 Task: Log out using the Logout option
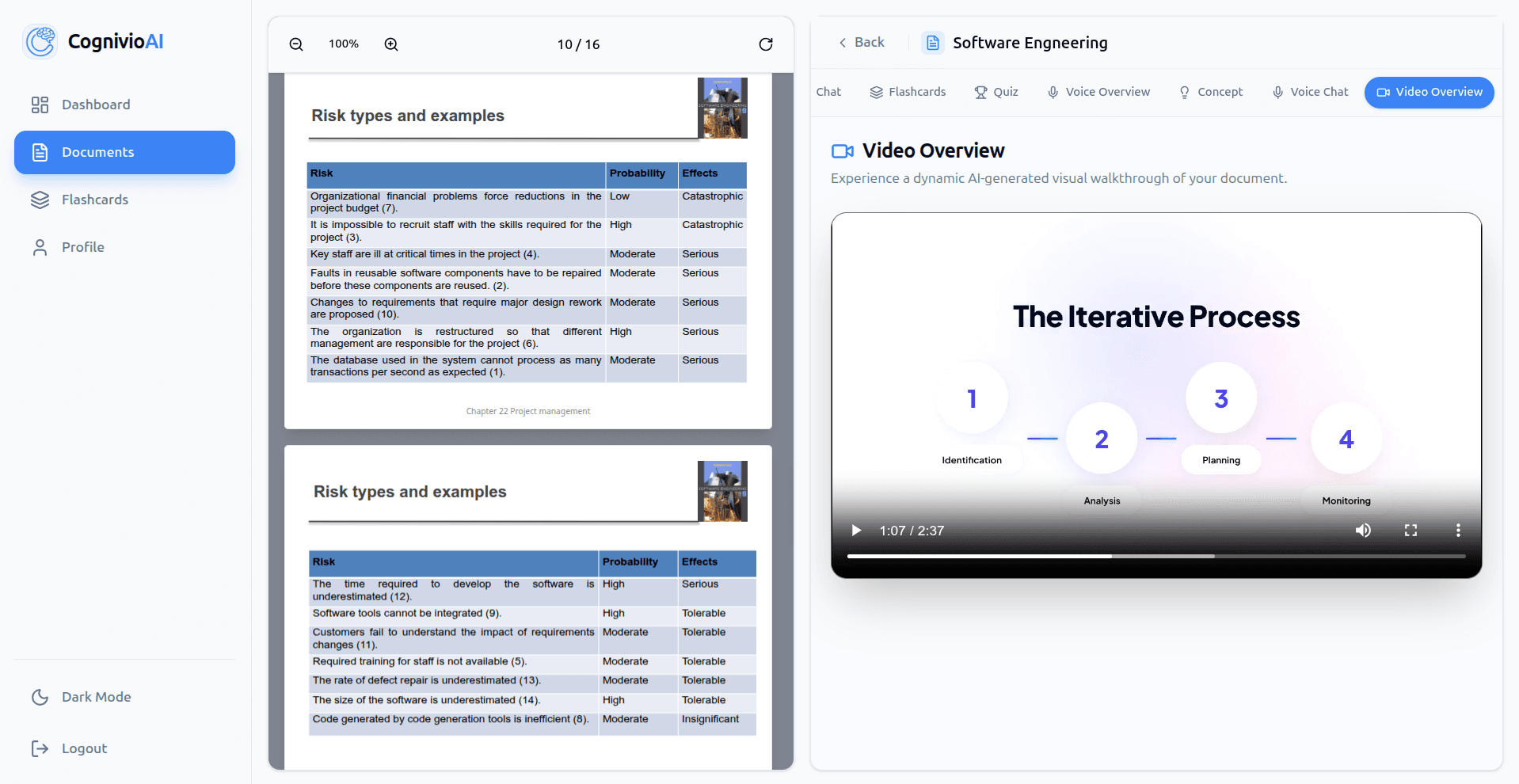point(83,748)
